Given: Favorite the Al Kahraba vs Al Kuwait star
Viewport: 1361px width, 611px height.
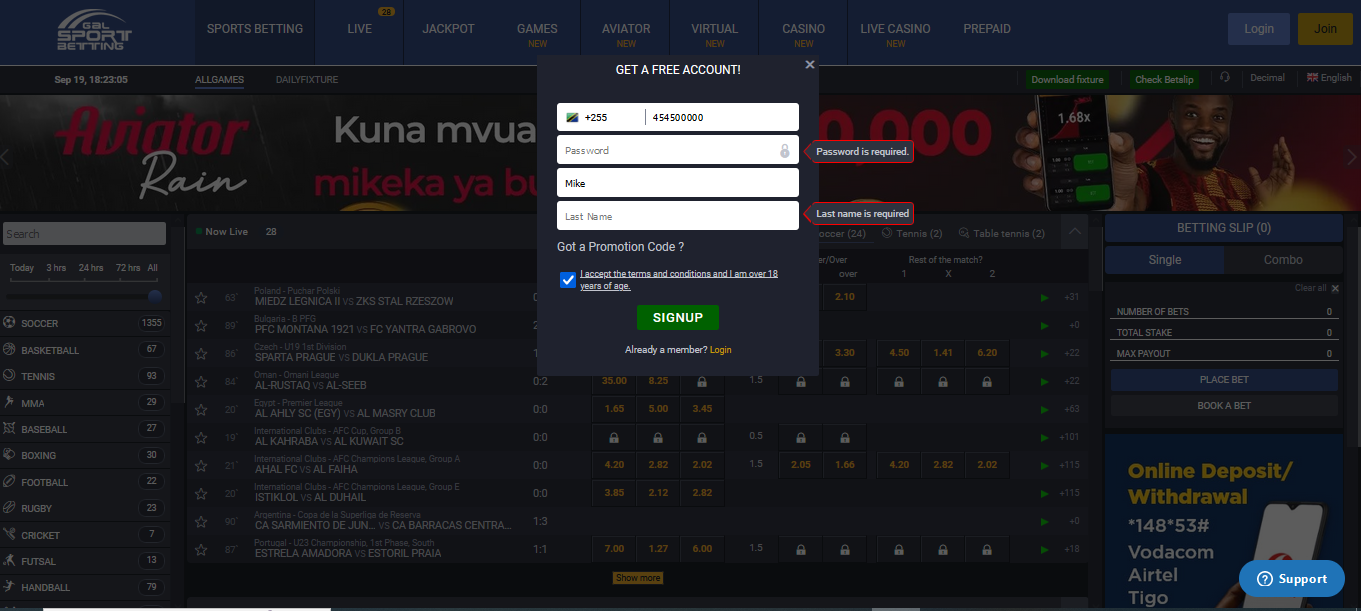Looking at the screenshot, I should click(201, 437).
